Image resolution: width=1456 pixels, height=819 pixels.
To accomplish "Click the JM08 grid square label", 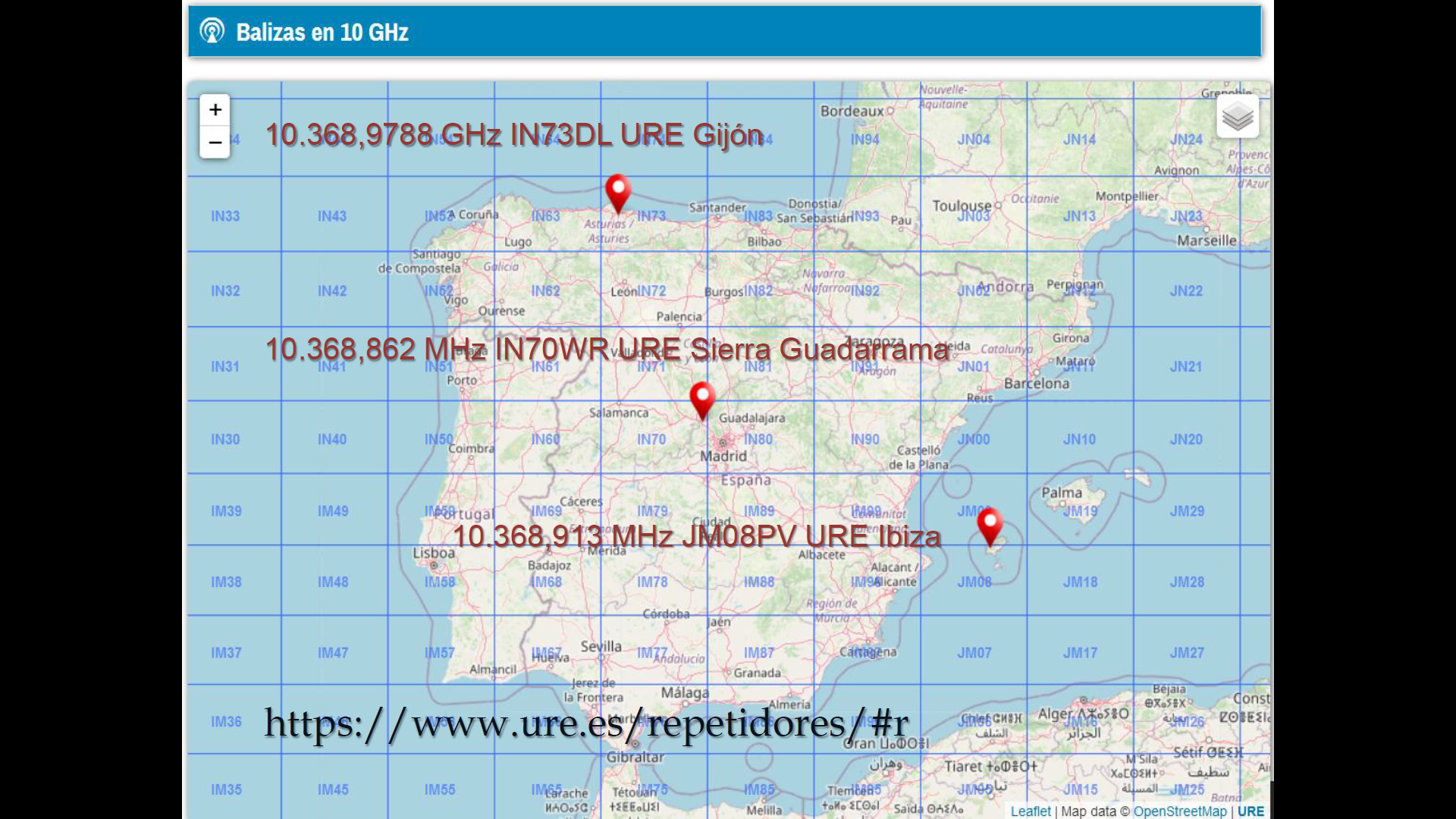I will click(974, 582).
